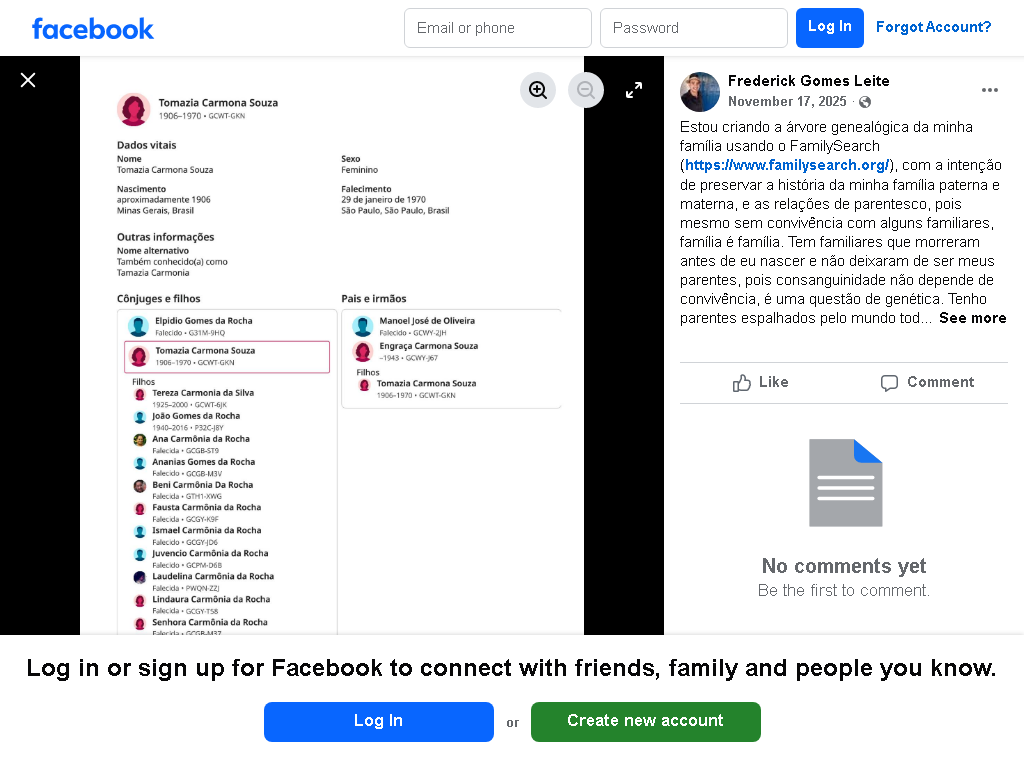Focus the Password field
Image resolution: width=1024 pixels, height=768 pixels.
694,28
